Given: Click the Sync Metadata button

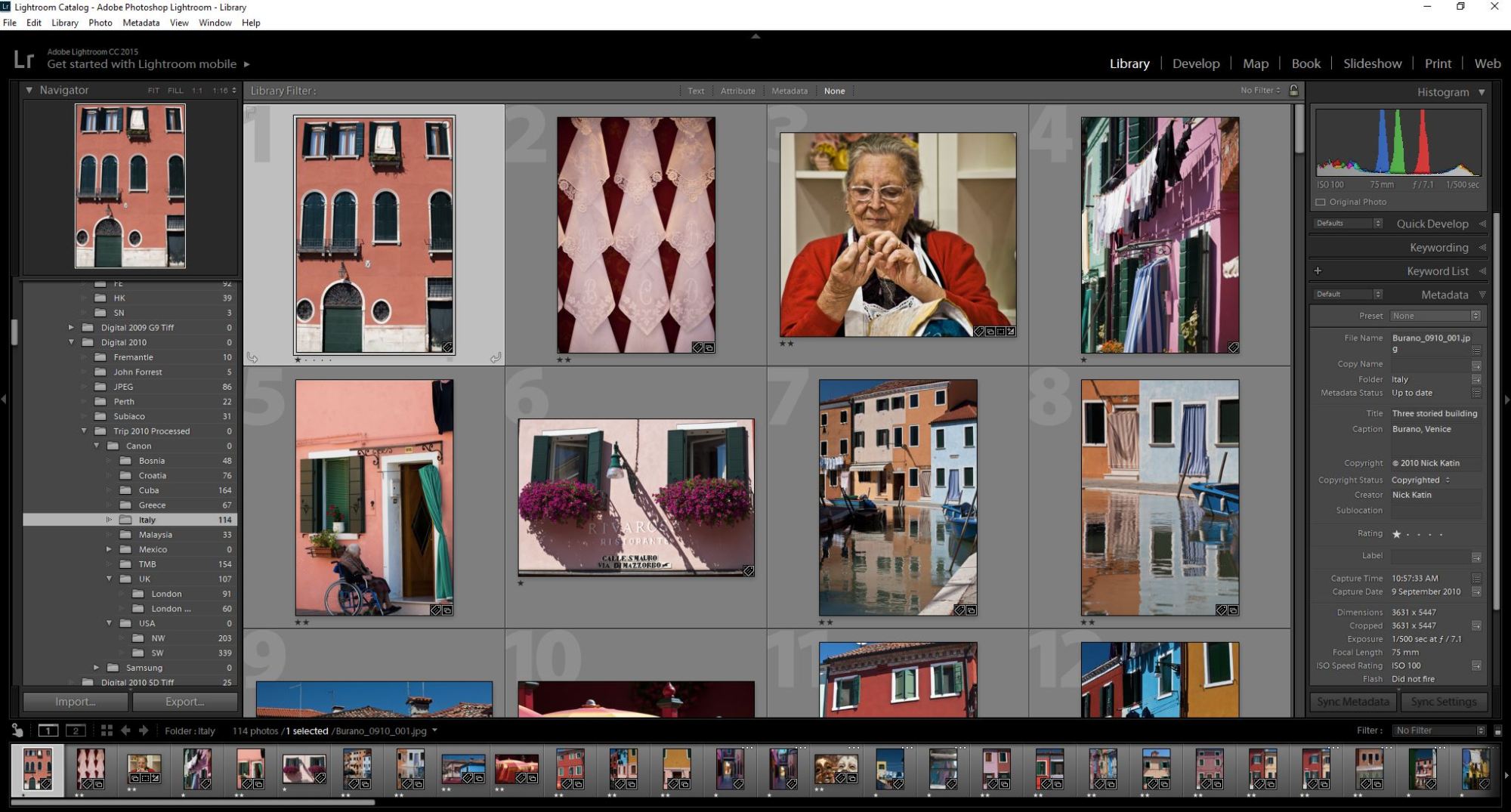Looking at the screenshot, I should (1352, 701).
